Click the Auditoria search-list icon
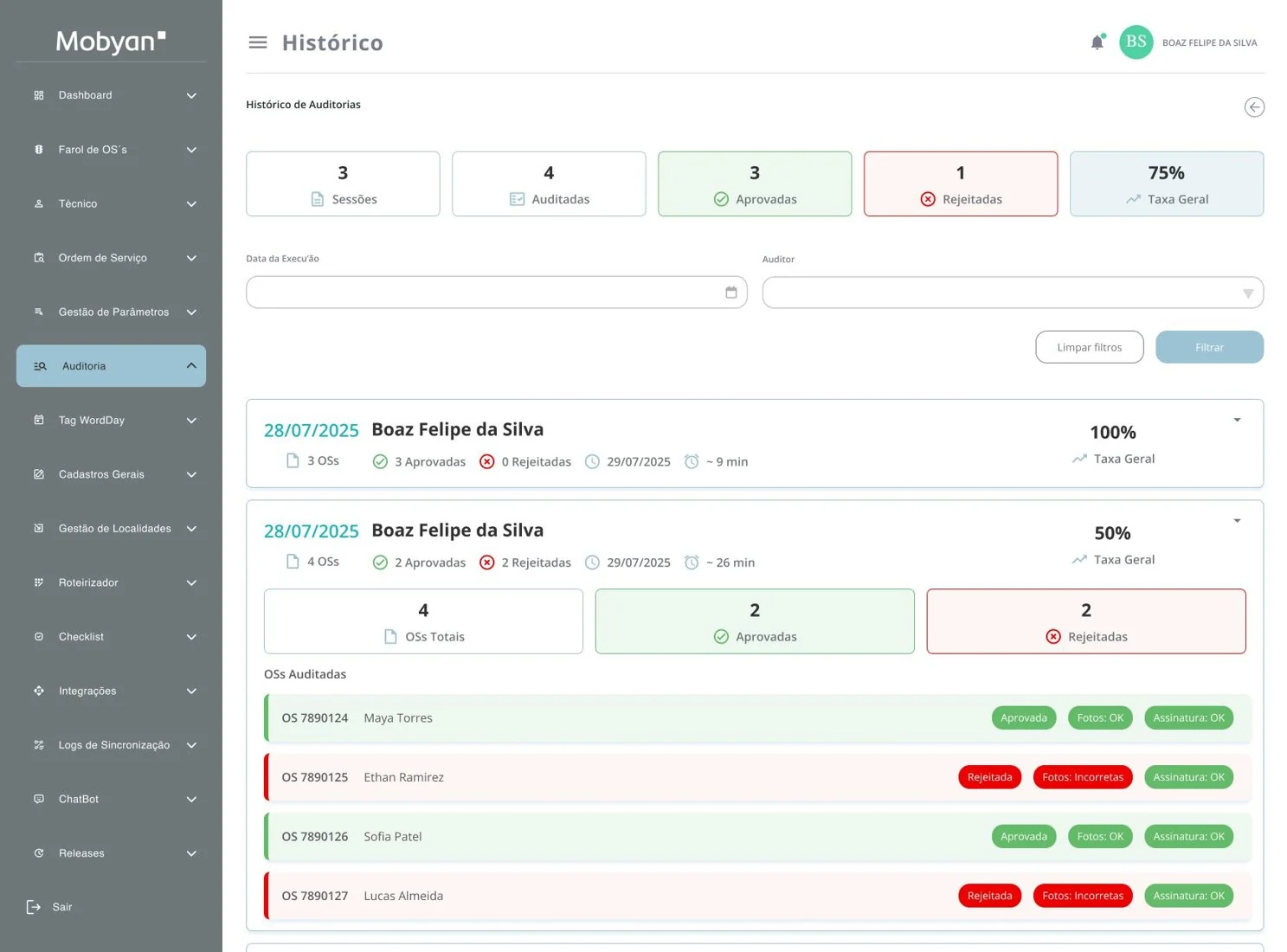1287x952 pixels. (40, 366)
